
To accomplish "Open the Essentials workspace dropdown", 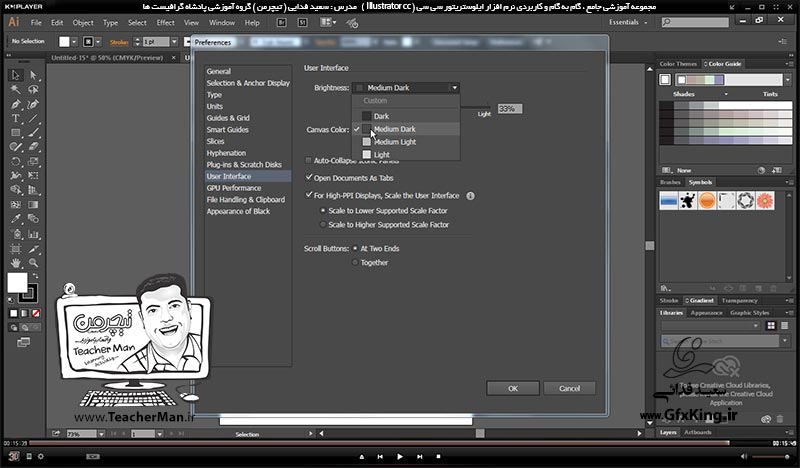I will pyautogui.click(x=628, y=22).
